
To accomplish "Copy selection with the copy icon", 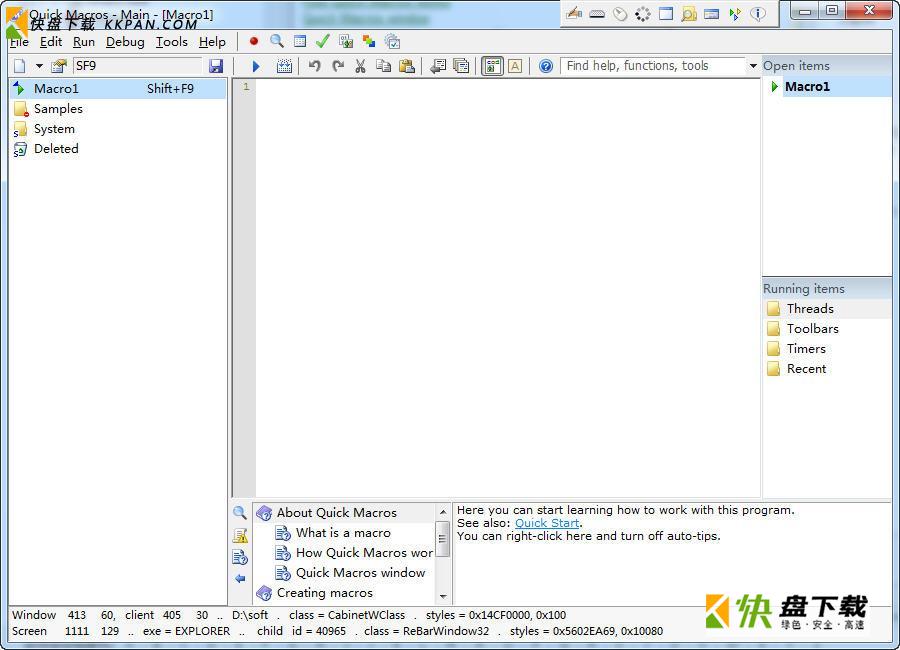I will [x=383, y=66].
